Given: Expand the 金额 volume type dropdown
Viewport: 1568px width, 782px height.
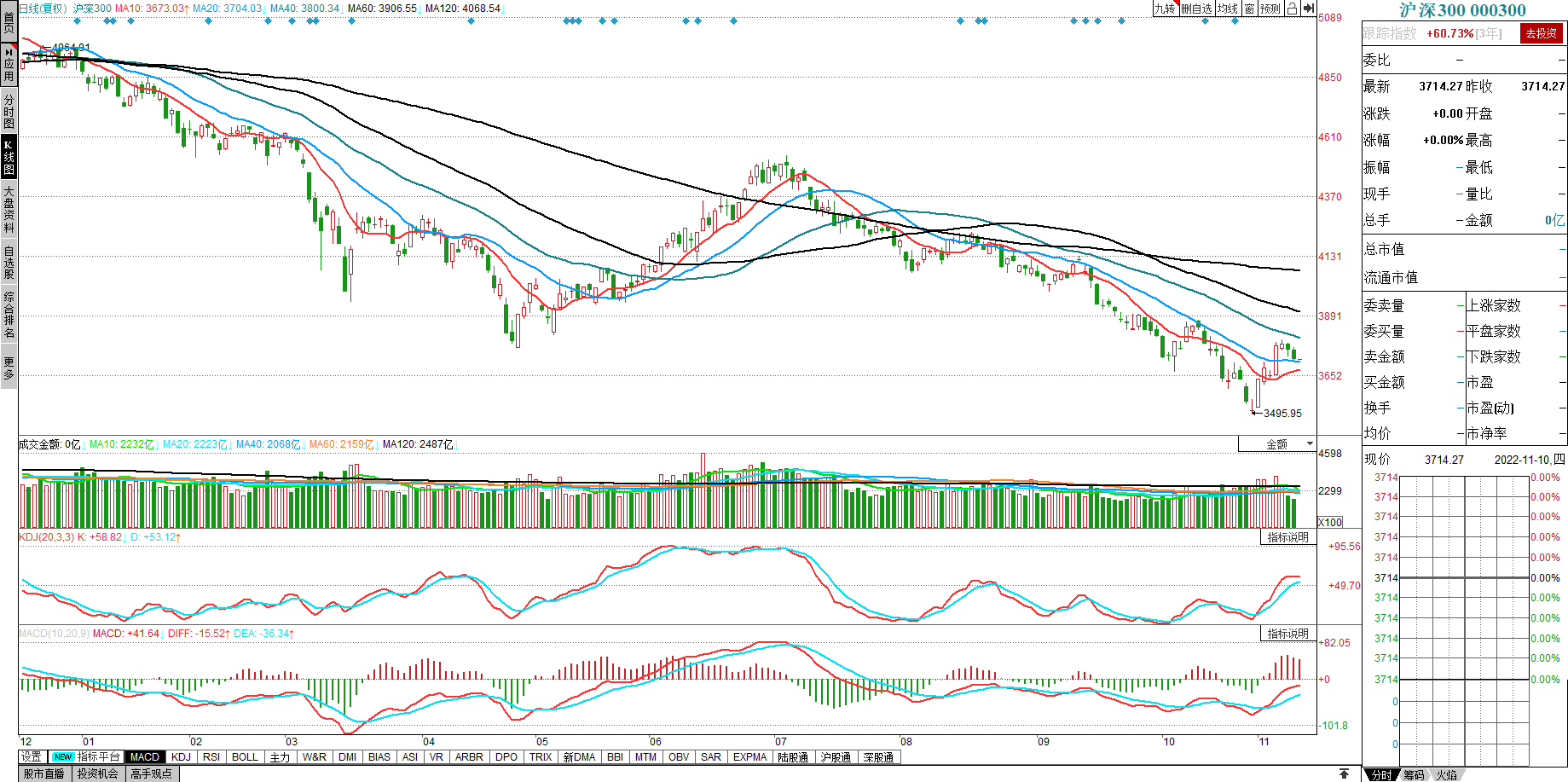Looking at the screenshot, I should pyautogui.click(x=1310, y=444).
